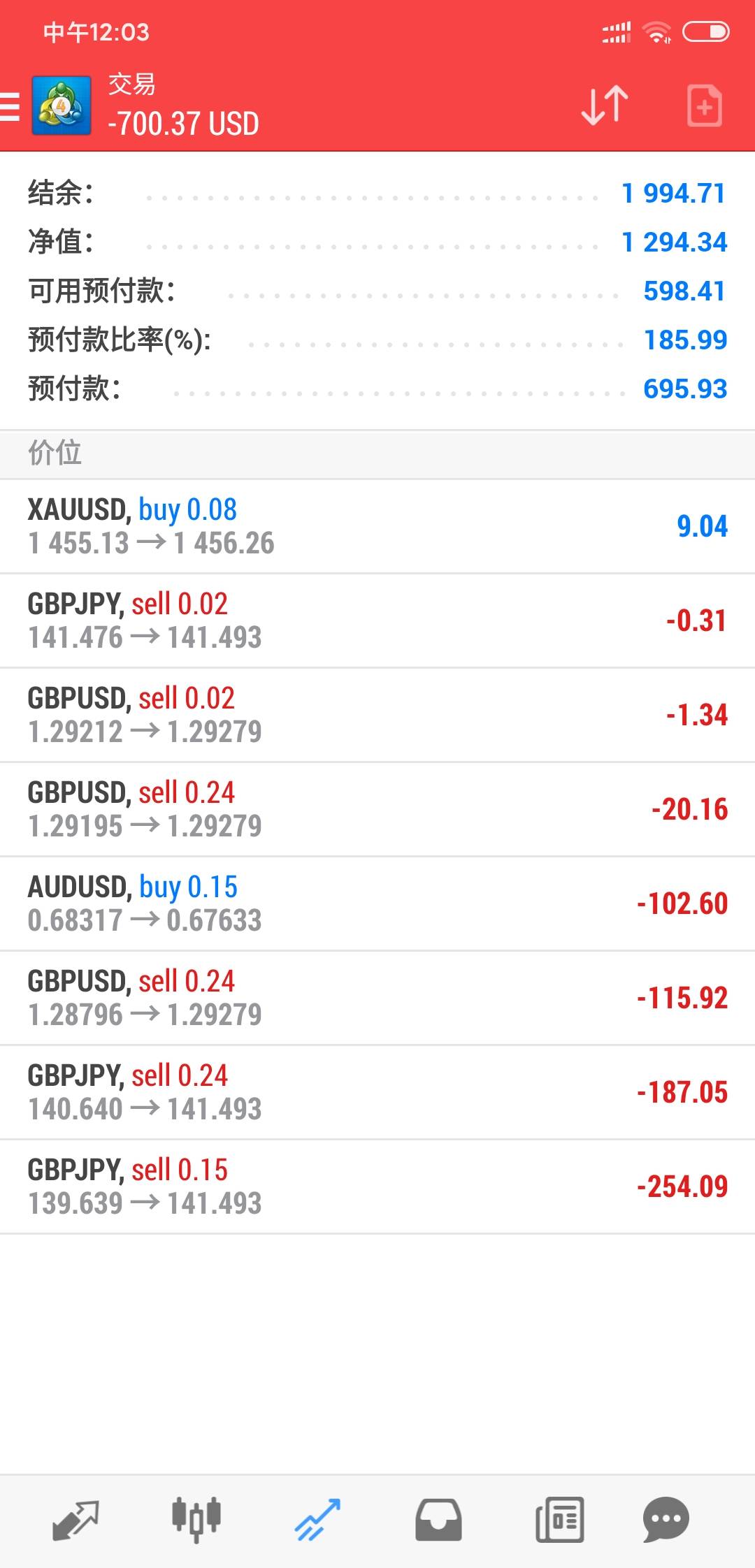Open the Quotes tab arrows icon
The height and width of the screenshot is (1568, 755).
[x=75, y=1520]
